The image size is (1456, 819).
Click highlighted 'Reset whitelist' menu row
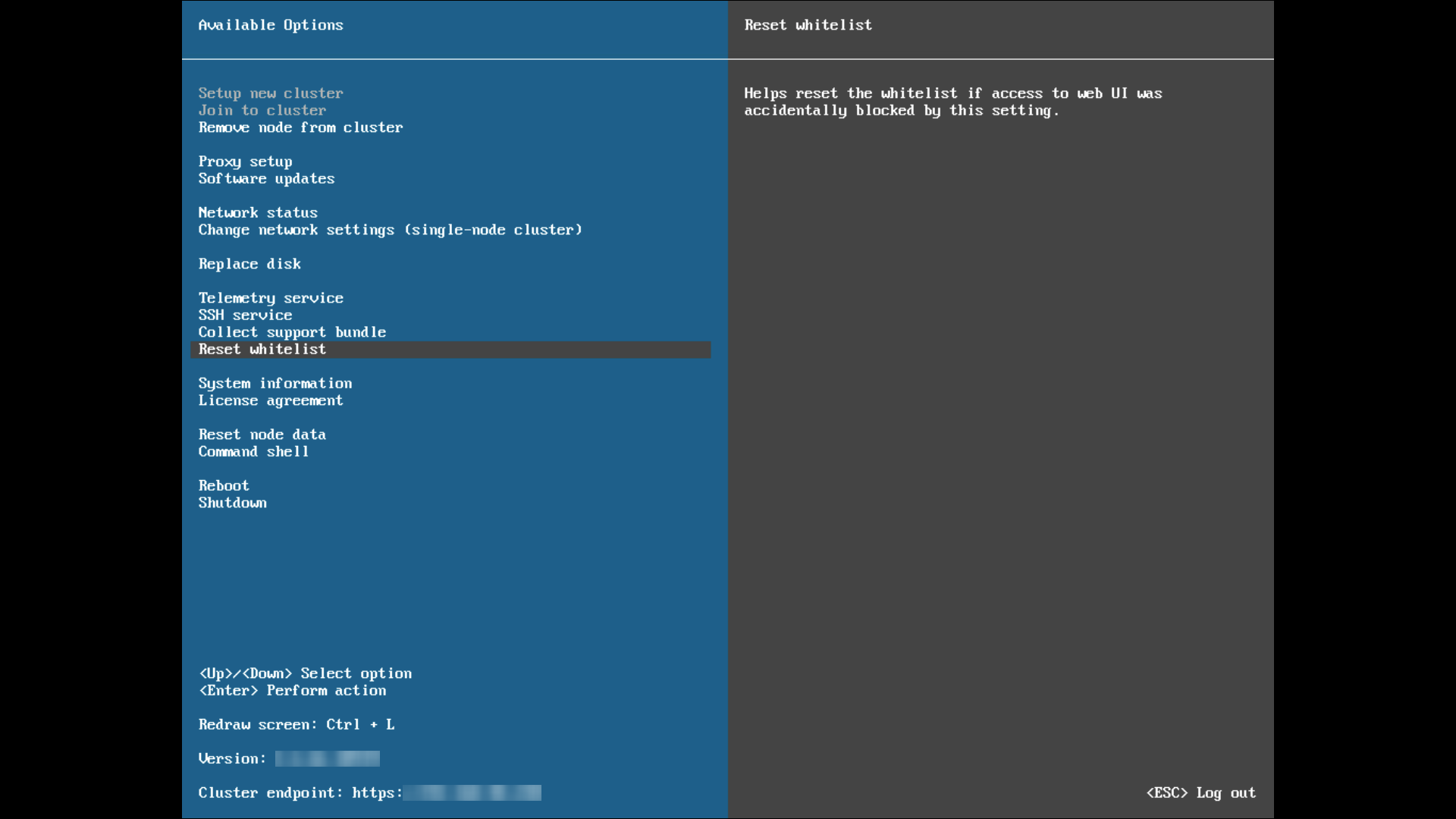450,350
